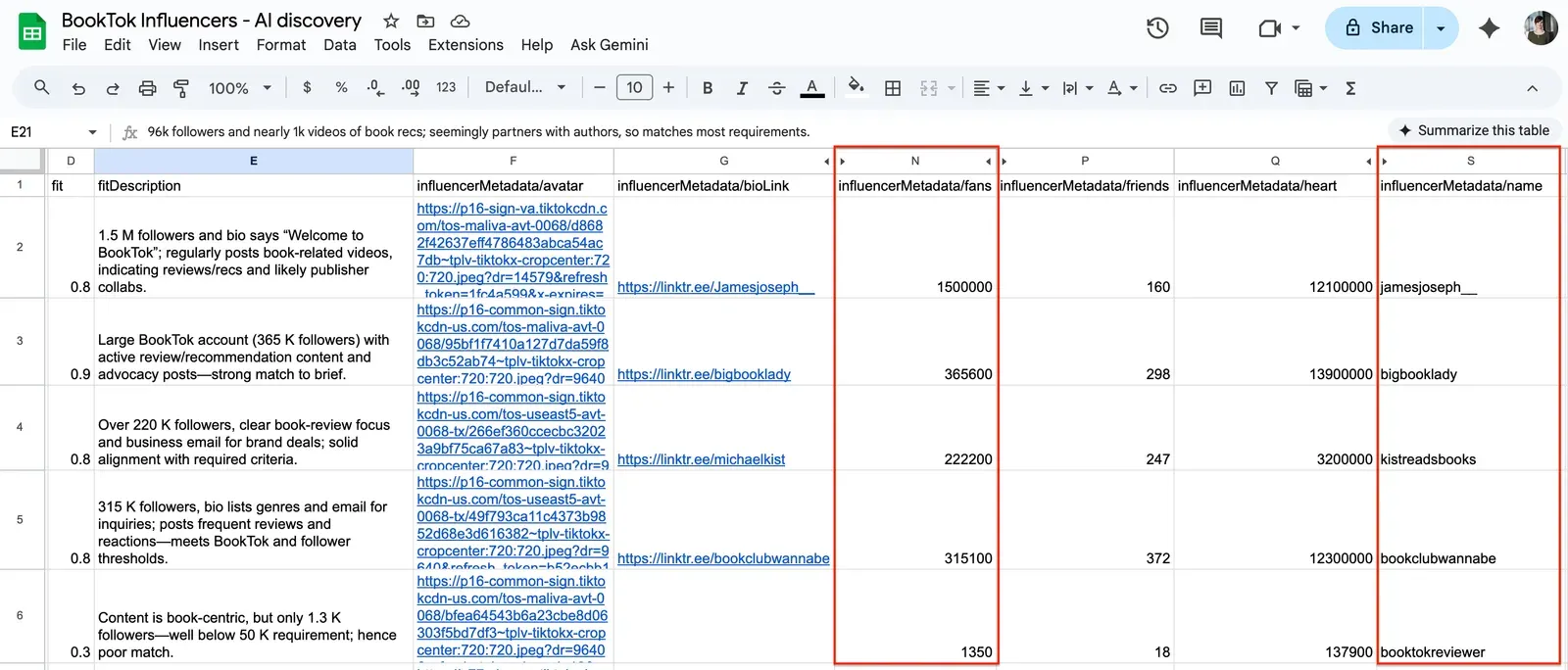The height and width of the screenshot is (670, 1568).
Task: Toggle italic formatting
Action: click(742, 88)
